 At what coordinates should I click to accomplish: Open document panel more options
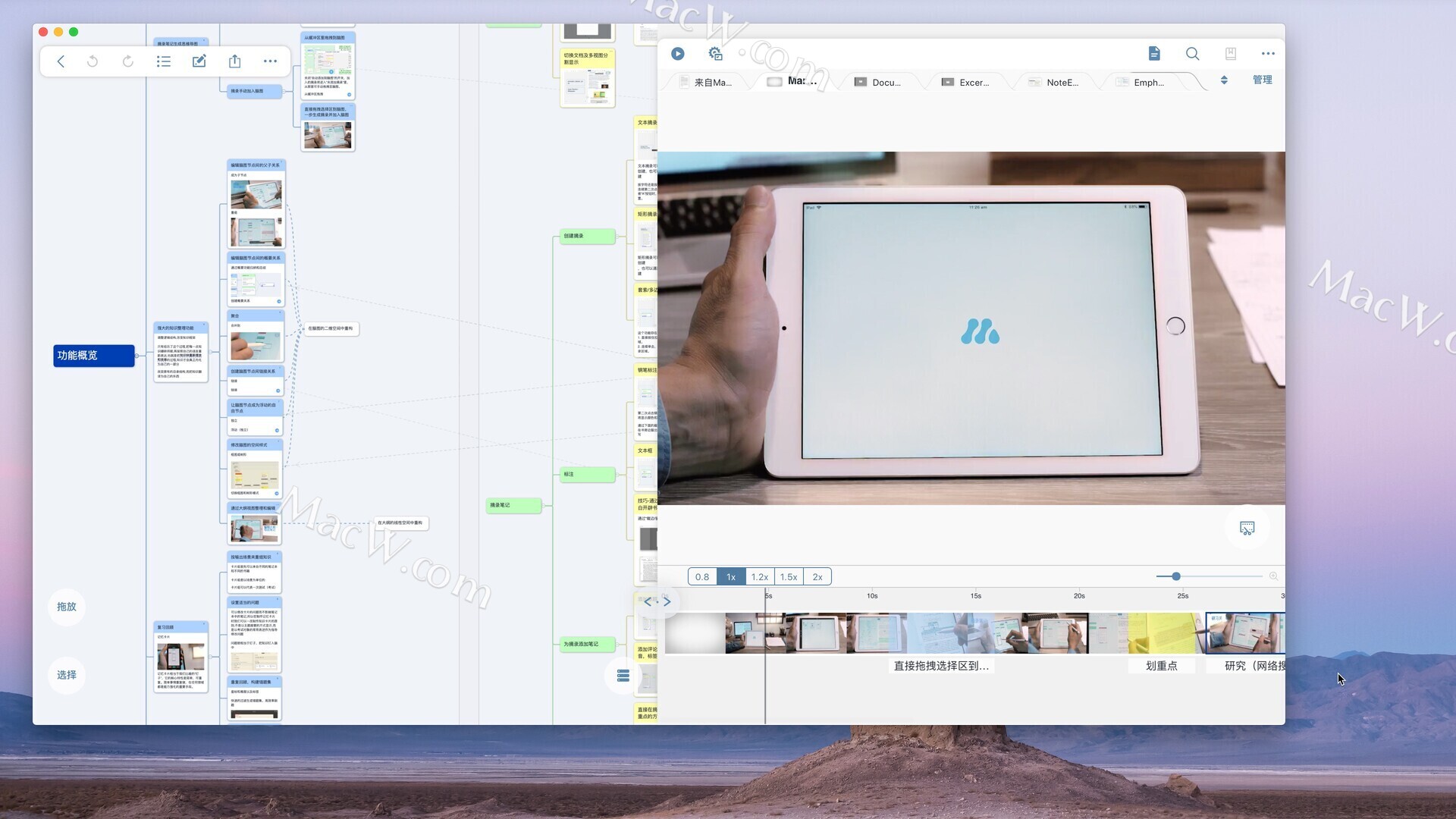click(1268, 54)
